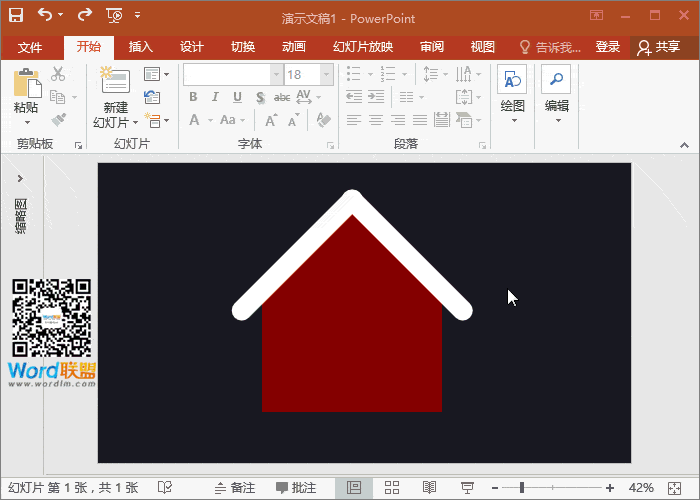Image resolution: width=700 pixels, height=500 pixels.
Task: Click the Share button
Action: click(658, 47)
